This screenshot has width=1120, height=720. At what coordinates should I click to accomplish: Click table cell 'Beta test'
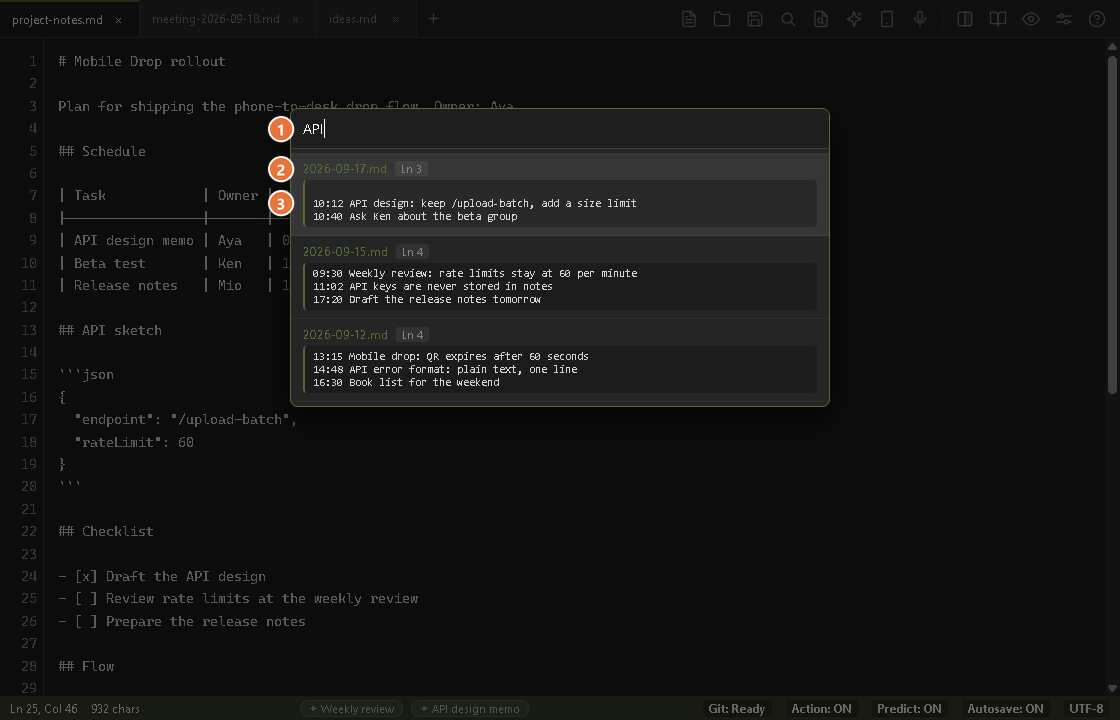109,264
